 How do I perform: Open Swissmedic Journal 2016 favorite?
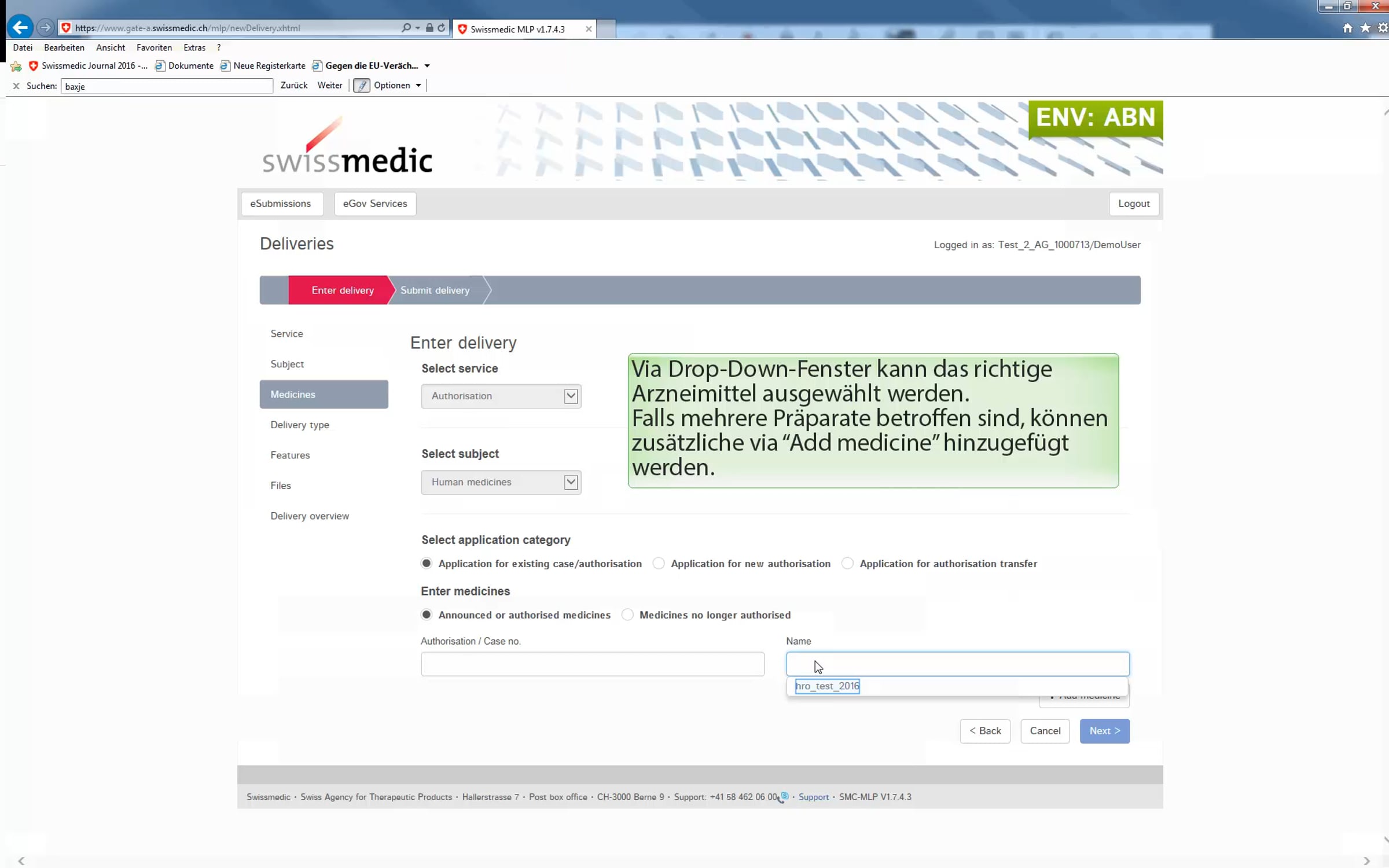(89, 66)
